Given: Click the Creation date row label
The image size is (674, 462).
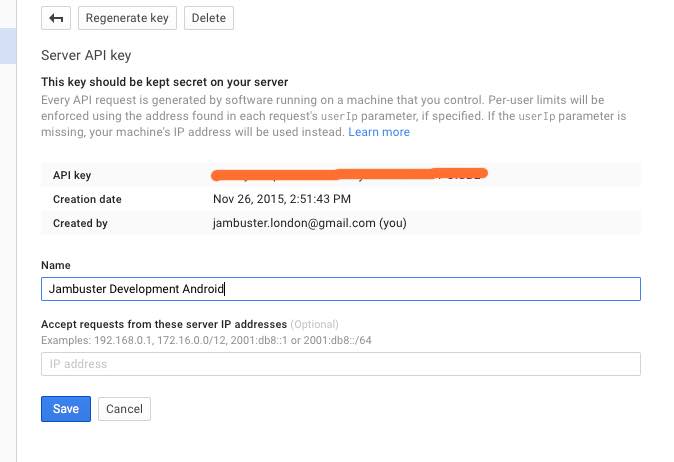Looking at the screenshot, I should pyautogui.click(x=87, y=199).
